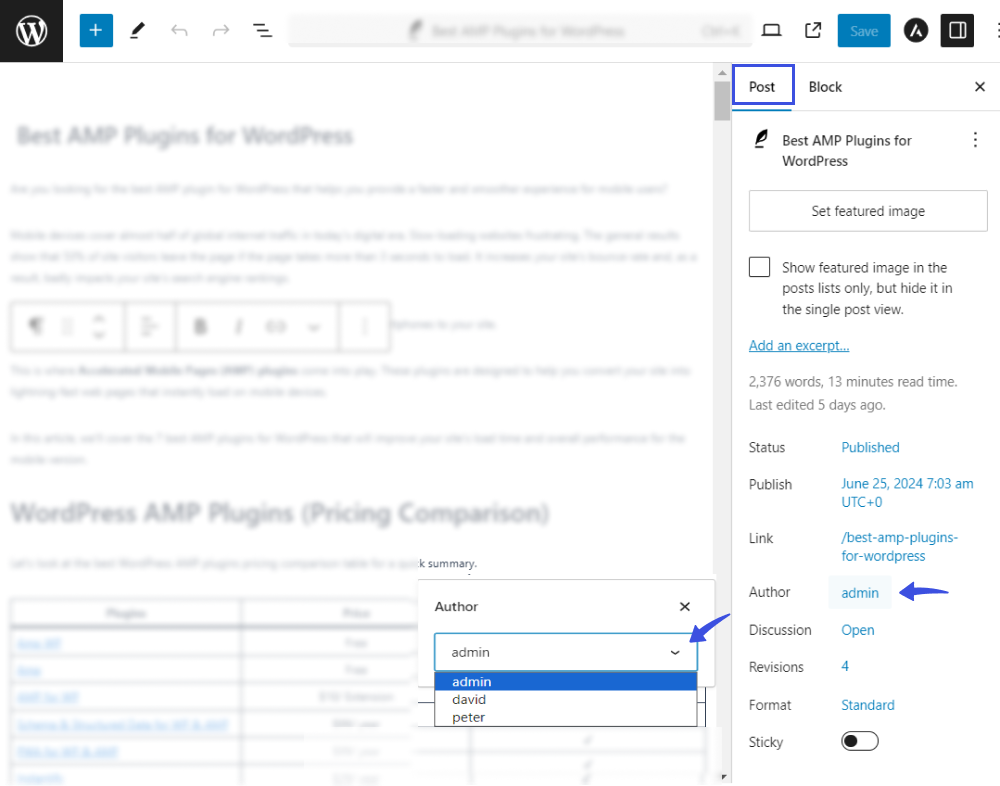Open the 4 revisions link
The width and height of the screenshot is (1000, 786).
click(844, 666)
